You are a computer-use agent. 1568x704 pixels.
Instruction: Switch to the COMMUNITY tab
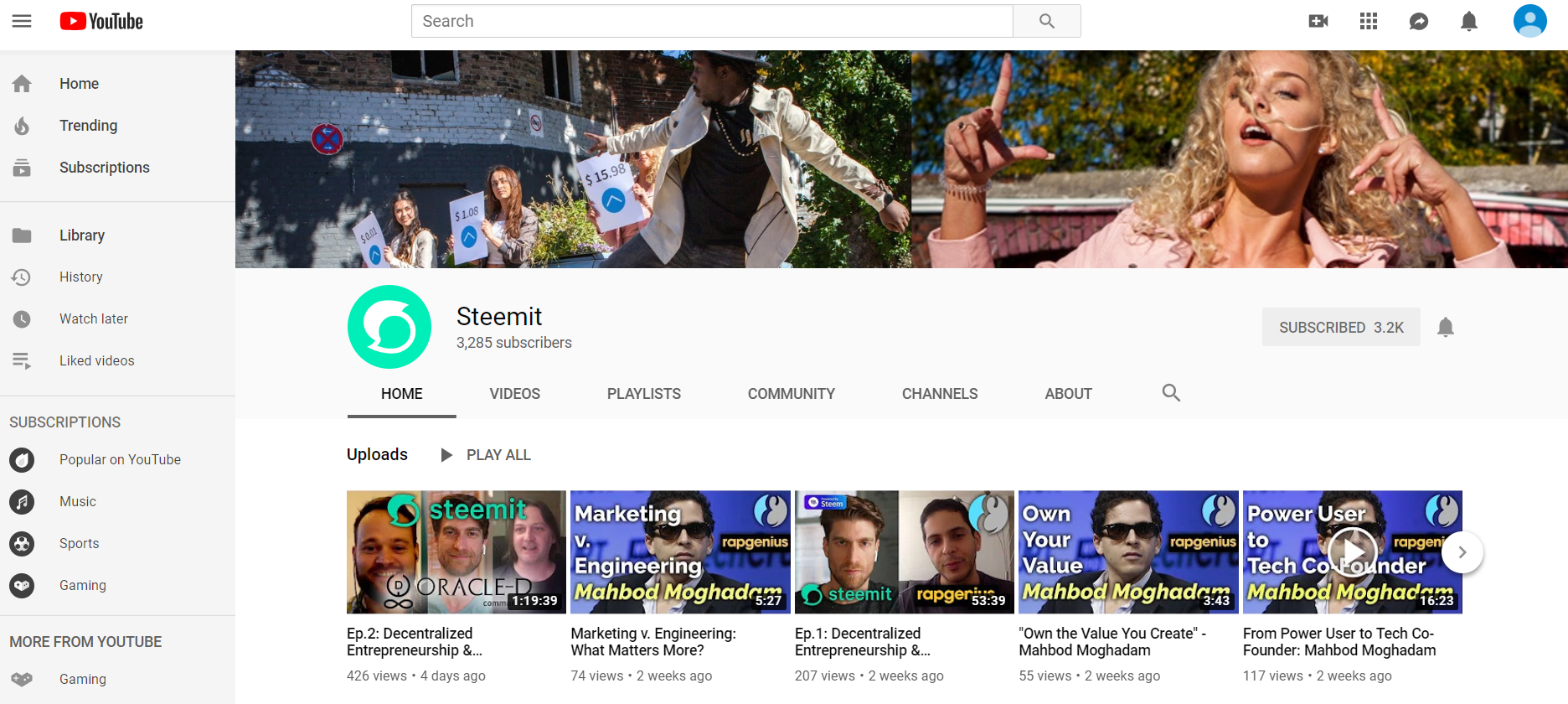tap(792, 394)
